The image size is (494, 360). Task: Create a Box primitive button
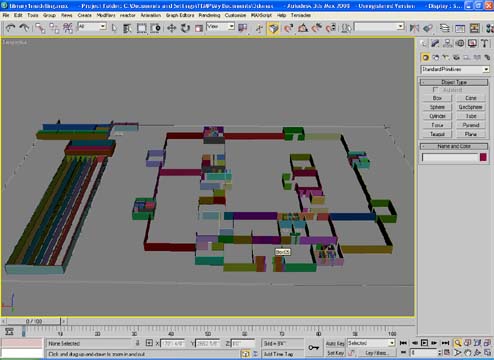tap(437, 98)
